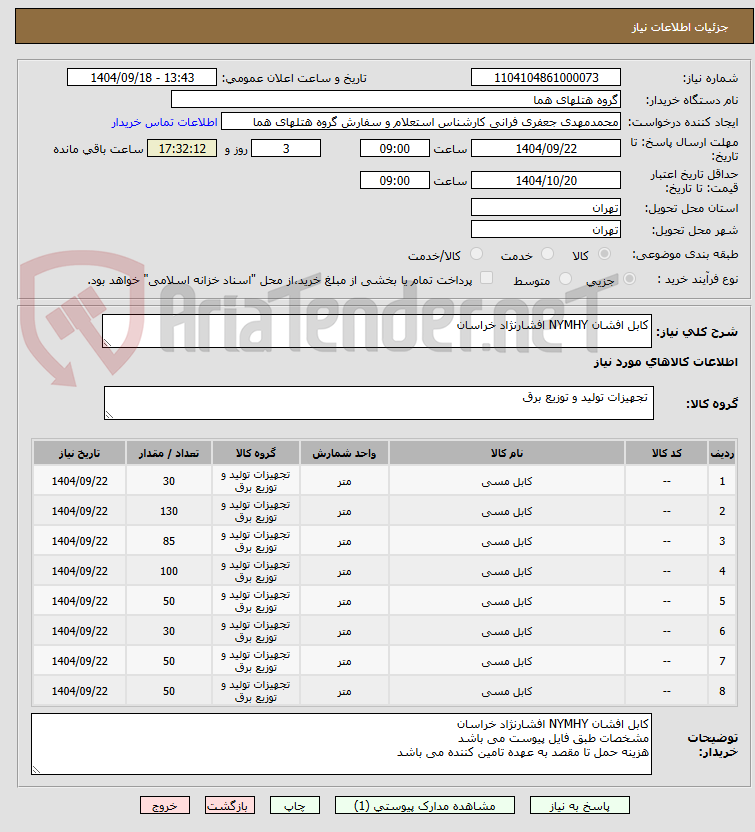Screen dimensions: 755x832
Task: Select the کالا radio button
Action: coord(604,254)
